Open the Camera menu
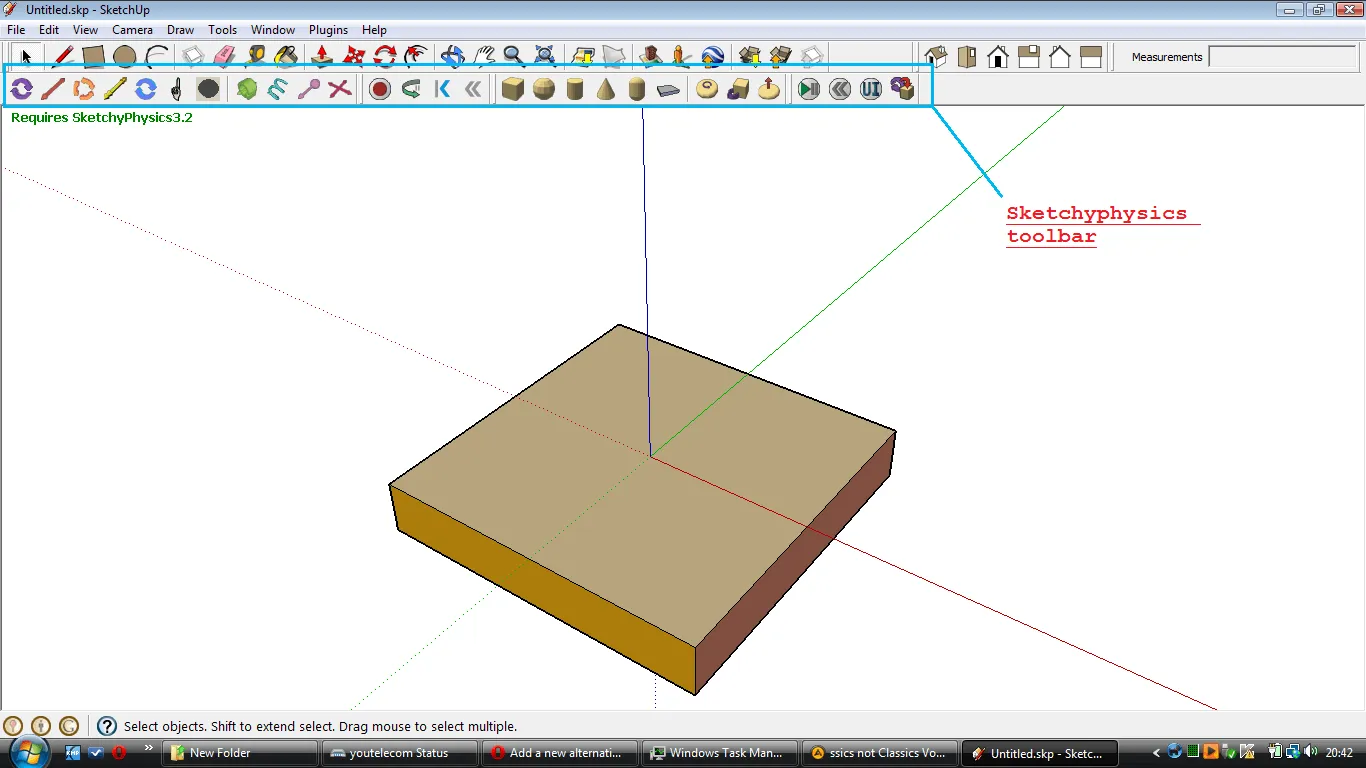 click(x=132, y=29)
